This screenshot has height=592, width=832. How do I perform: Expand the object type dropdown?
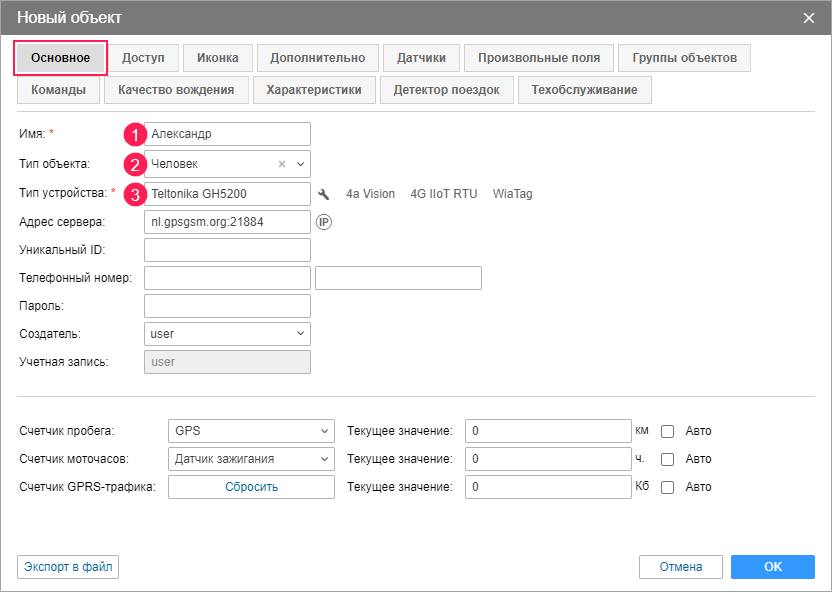pos(301,164)
